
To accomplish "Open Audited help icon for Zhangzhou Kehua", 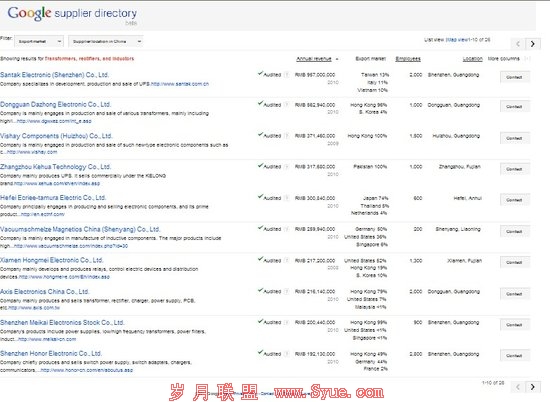I will click(287, 167).
